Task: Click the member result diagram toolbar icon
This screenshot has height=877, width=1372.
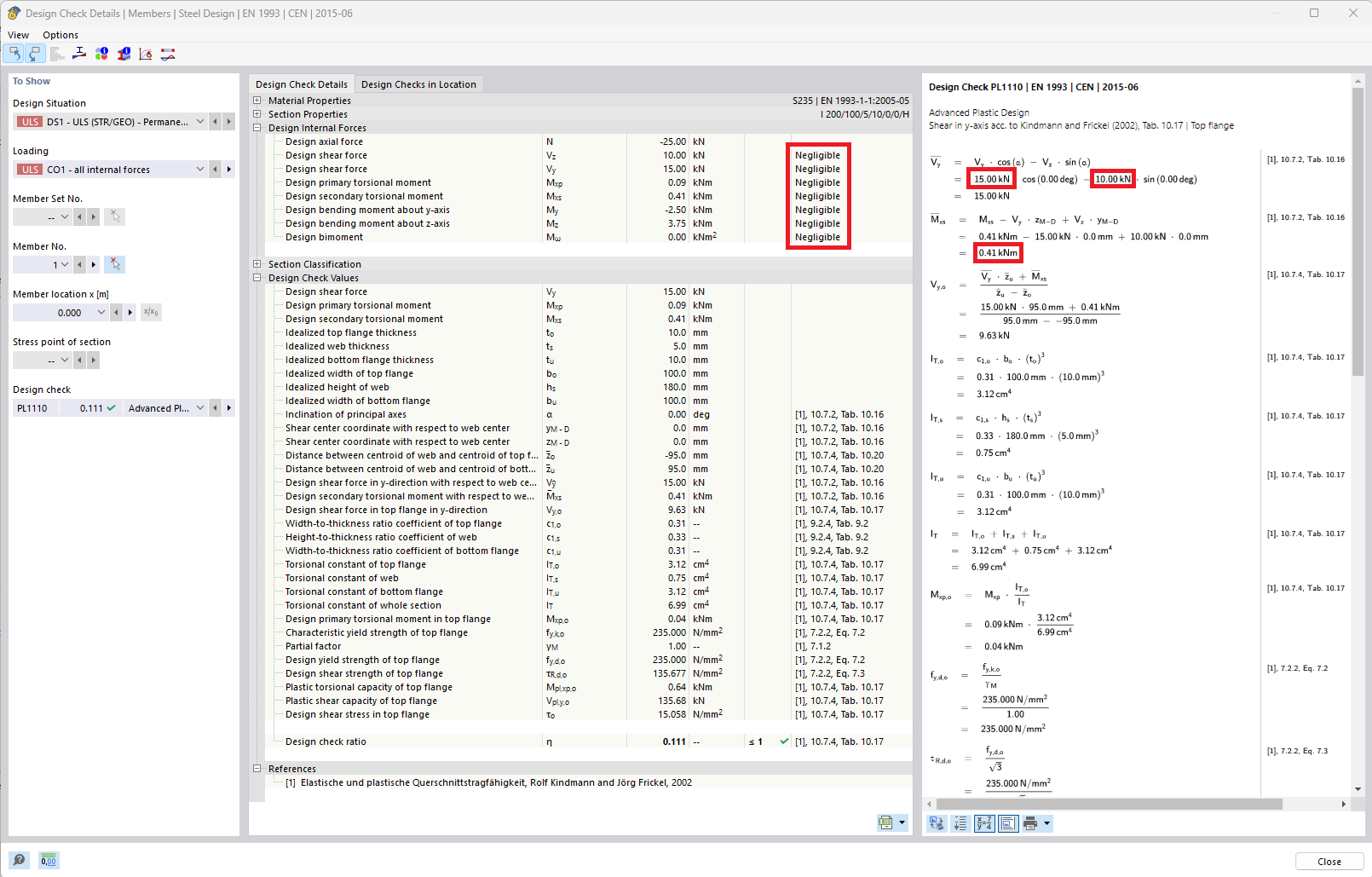Action: (168, 54)
